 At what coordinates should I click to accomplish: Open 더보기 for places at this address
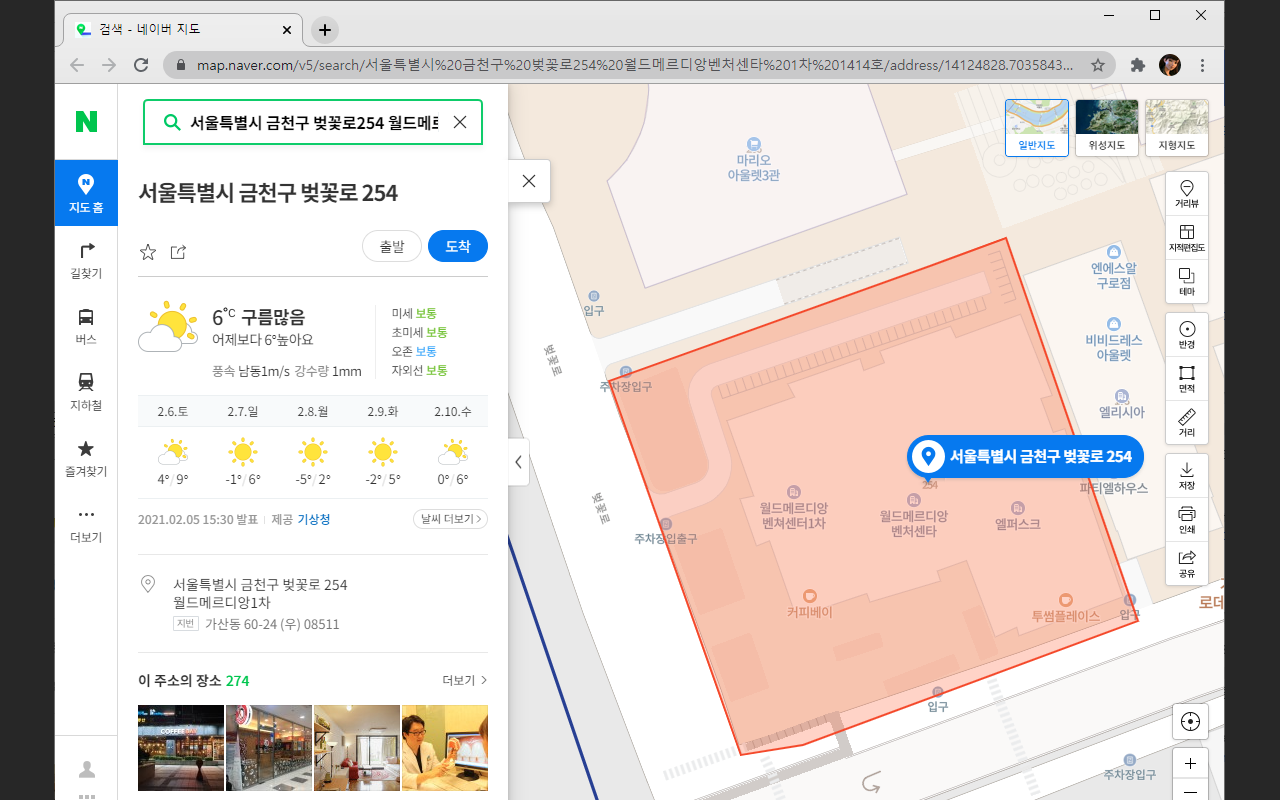pyautogui.click(x=465, y=680)
